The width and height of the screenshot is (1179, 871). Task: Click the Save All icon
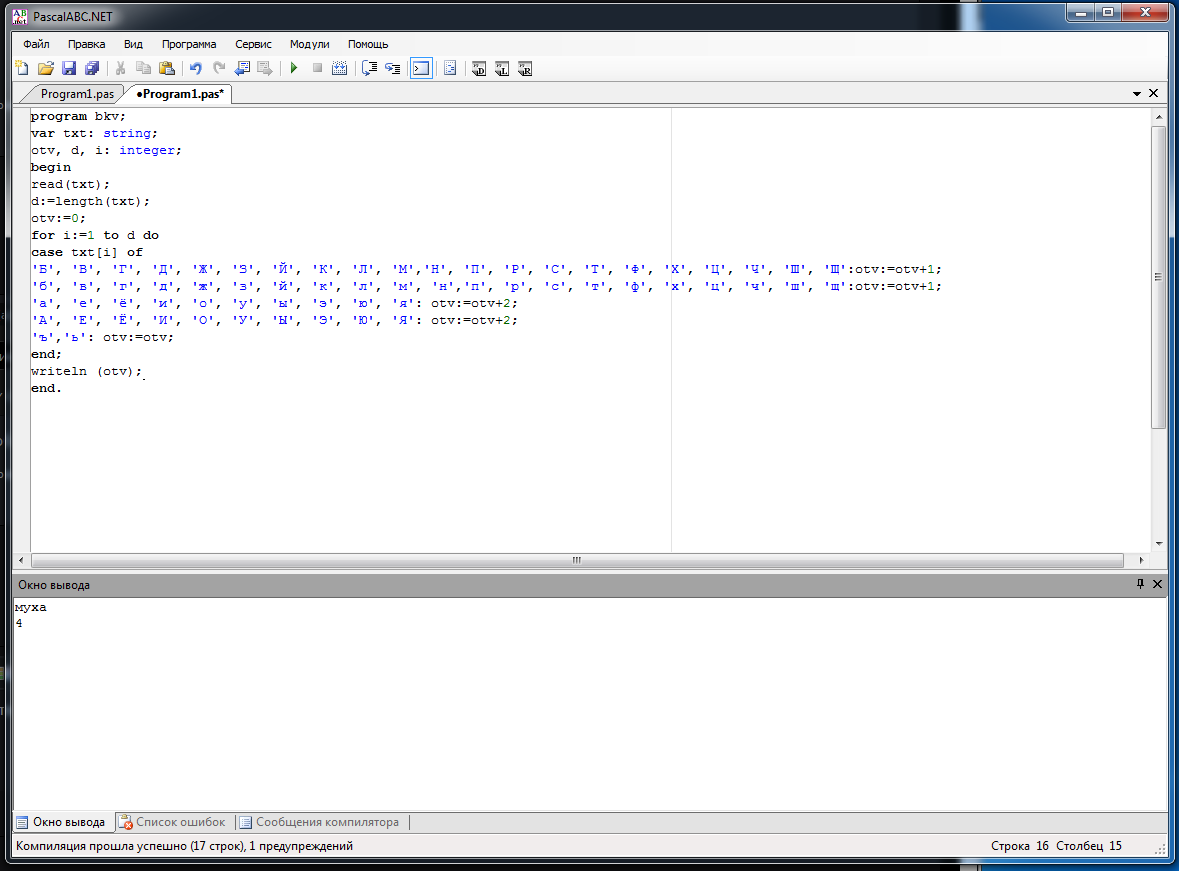pyautogui.click(x=92, y=69)
